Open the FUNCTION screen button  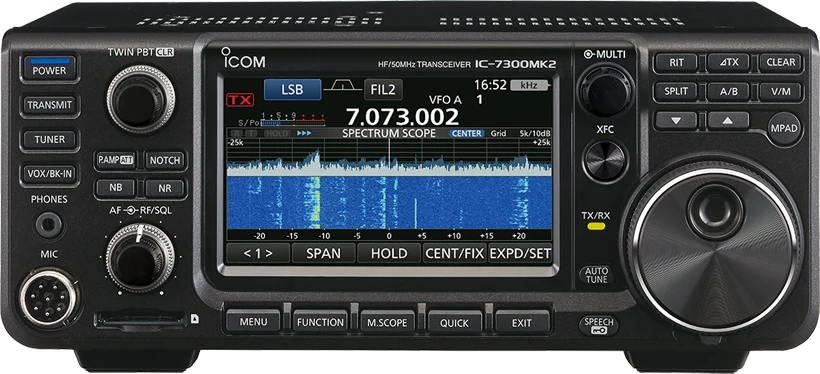tap(321, 322)
